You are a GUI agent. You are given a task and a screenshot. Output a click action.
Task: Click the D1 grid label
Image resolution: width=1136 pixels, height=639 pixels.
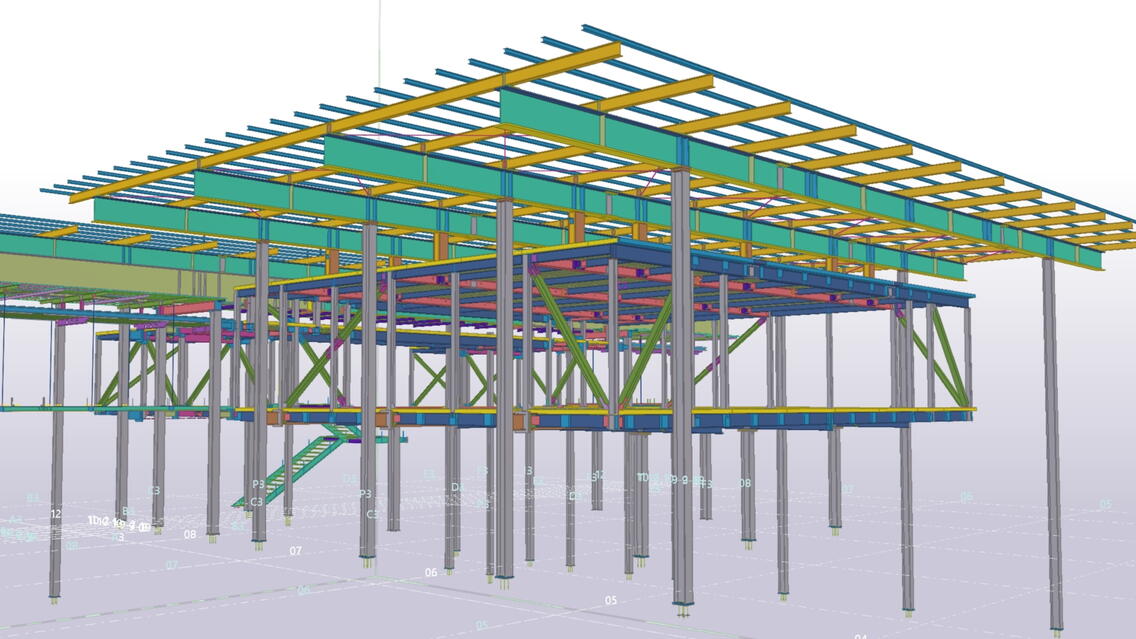tap(457, 487)
